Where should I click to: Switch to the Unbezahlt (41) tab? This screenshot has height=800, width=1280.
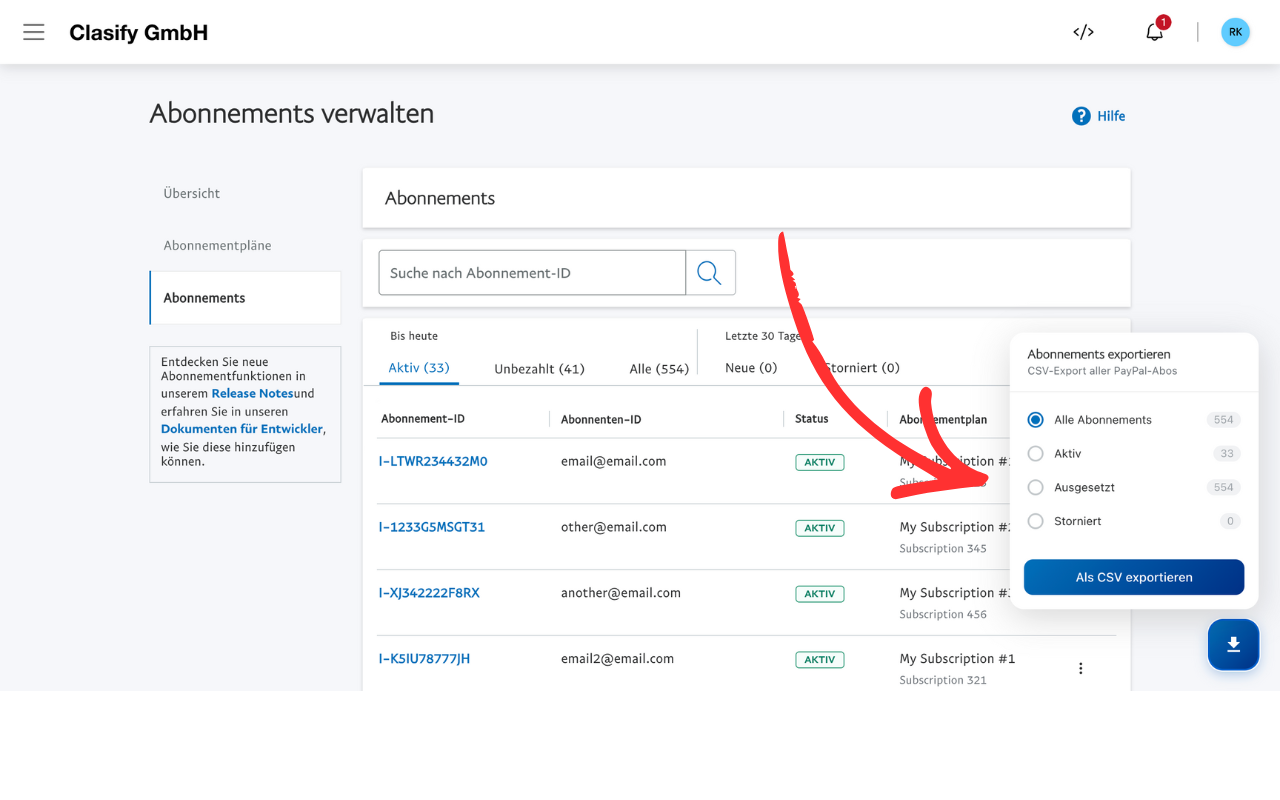pos(539,369)
